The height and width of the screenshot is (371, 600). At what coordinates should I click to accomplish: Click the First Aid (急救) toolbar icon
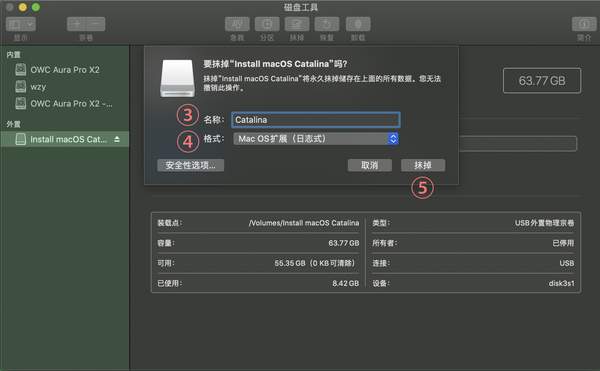pyautogui.click(x=237, y=24)
